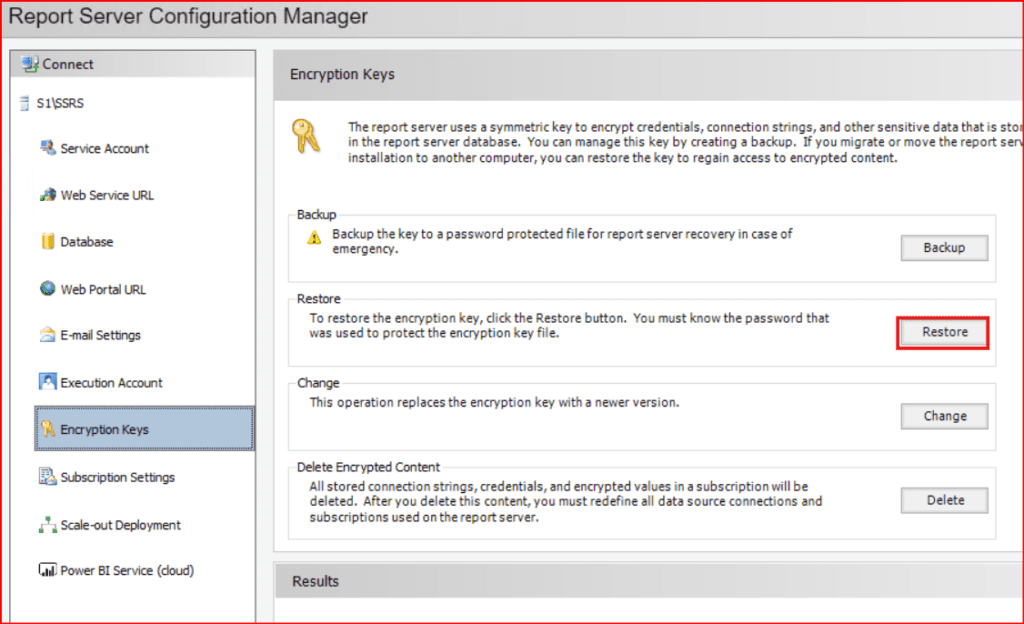
Task: Click the Web Service URL globe icon
Action: pyautogui.click(x=47, y=195)
